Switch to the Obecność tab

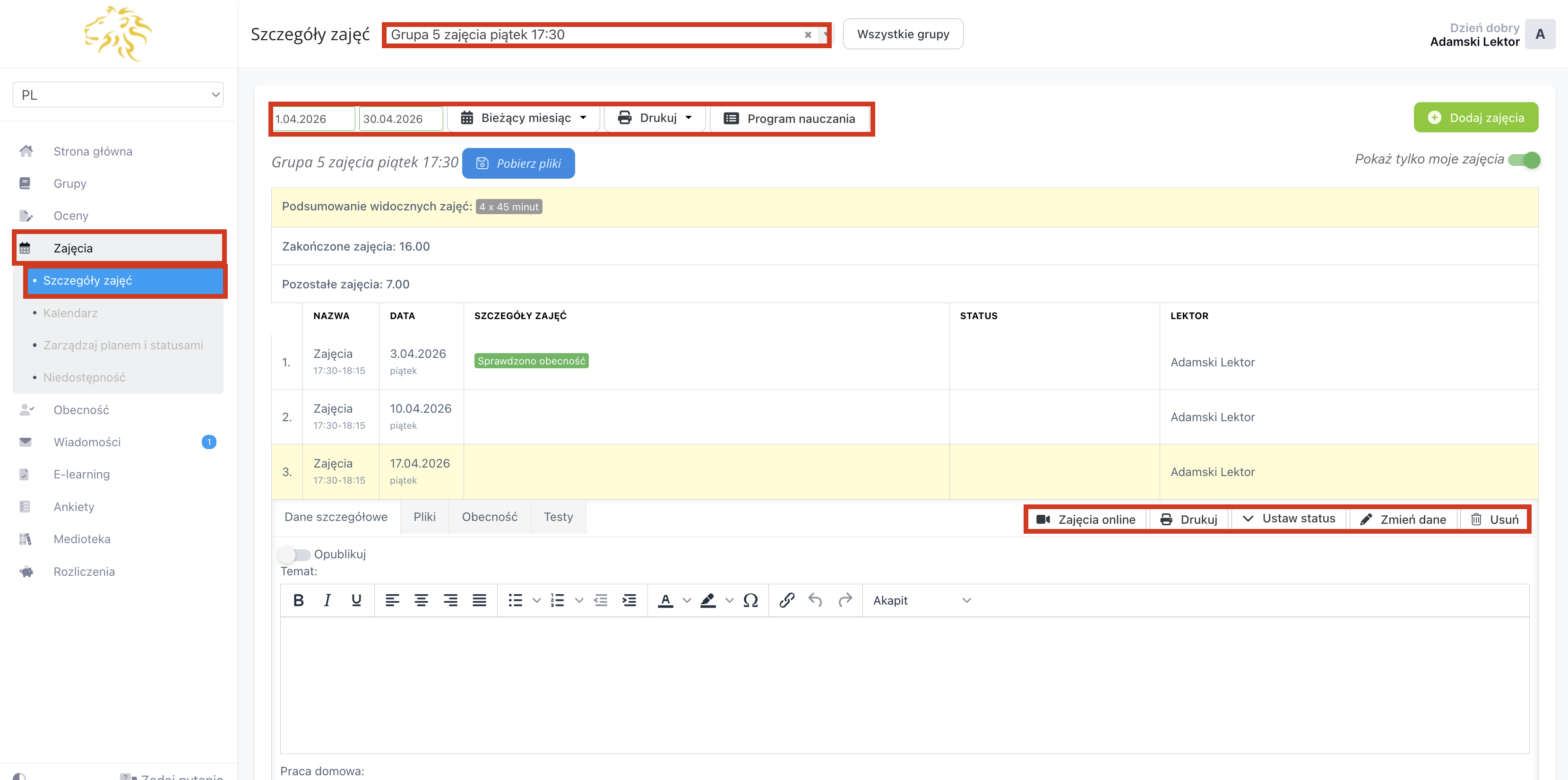(490, 517)
